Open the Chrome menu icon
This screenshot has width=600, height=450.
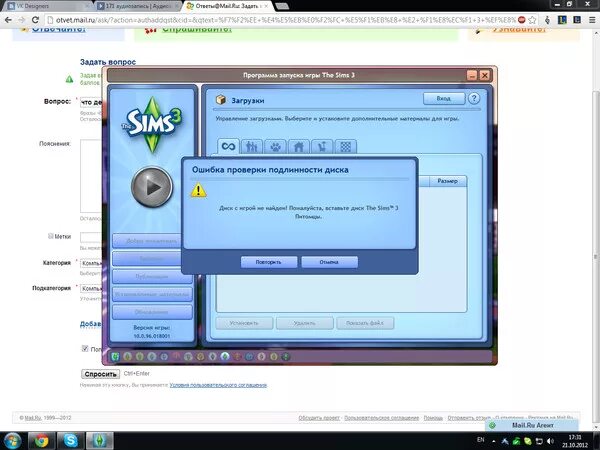click(592, 20)
